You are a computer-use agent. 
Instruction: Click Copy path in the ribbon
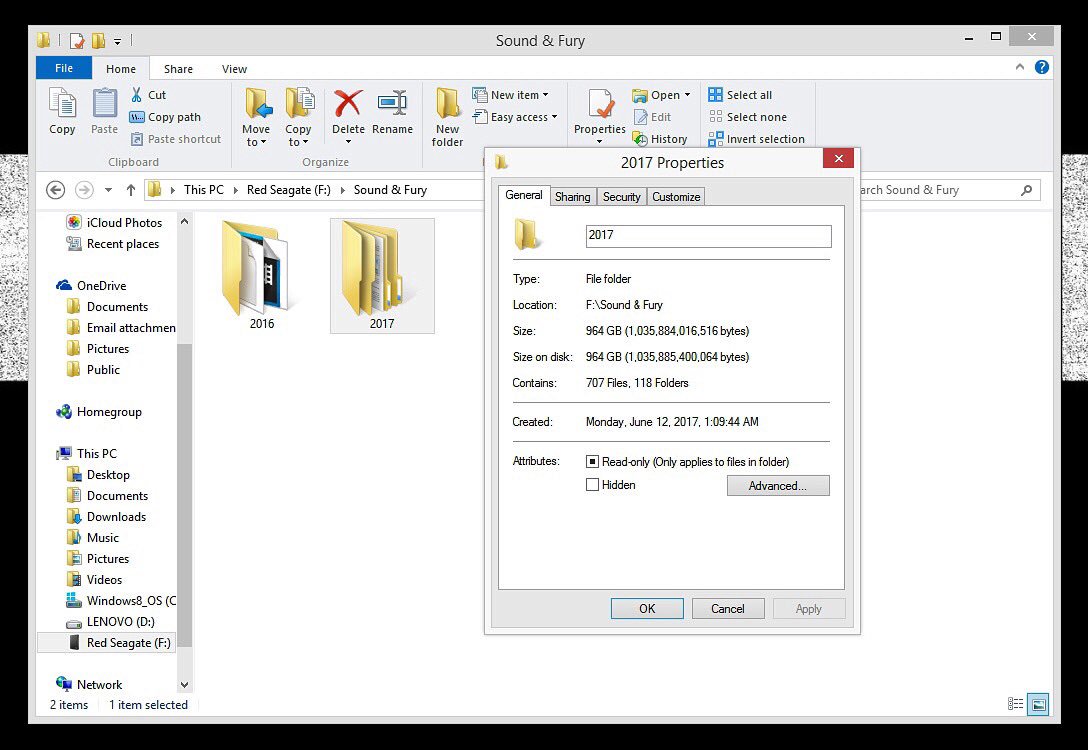(x=165, y=117)
